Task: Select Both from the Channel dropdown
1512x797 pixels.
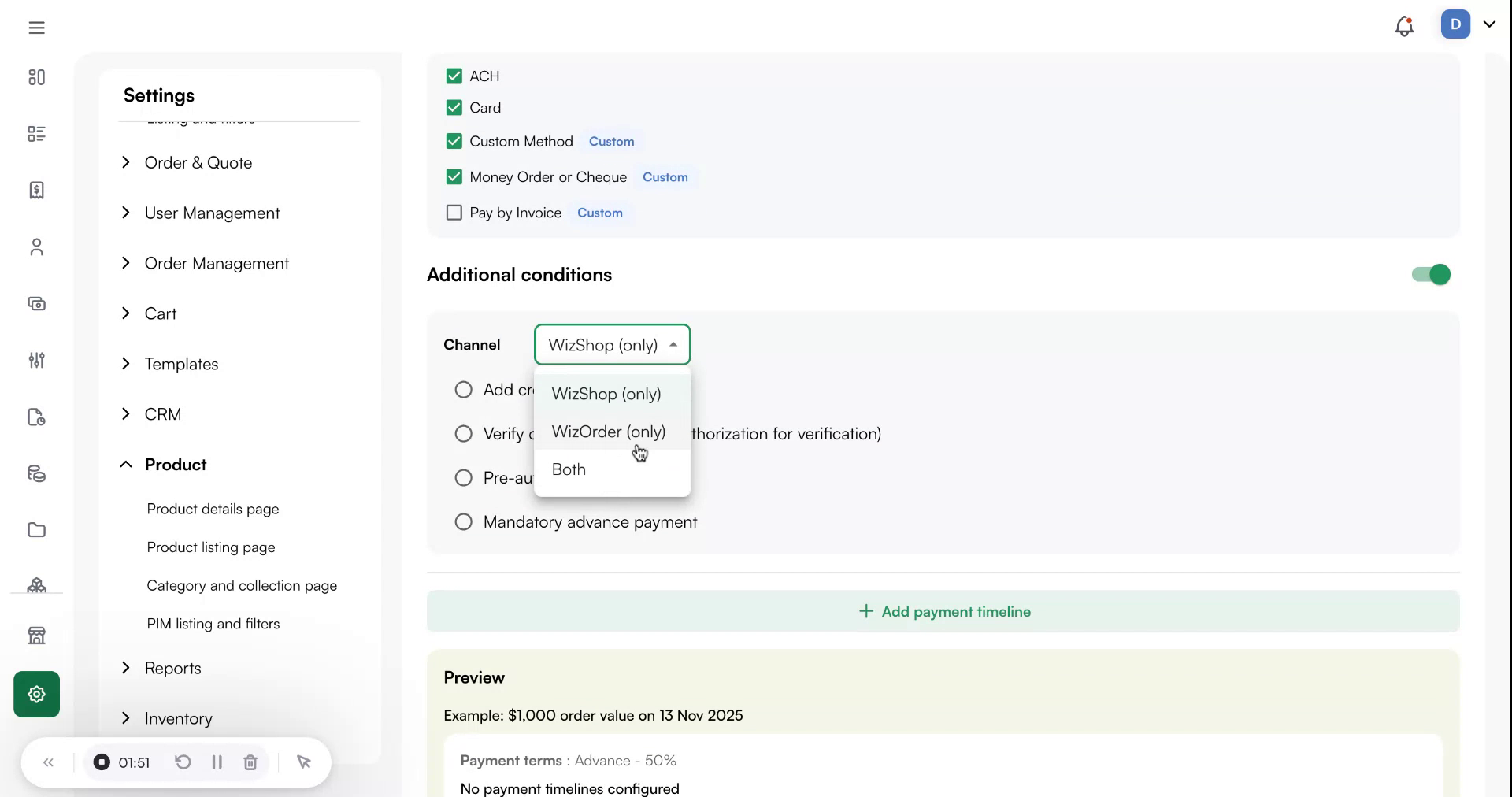Action: coord(569,469)
